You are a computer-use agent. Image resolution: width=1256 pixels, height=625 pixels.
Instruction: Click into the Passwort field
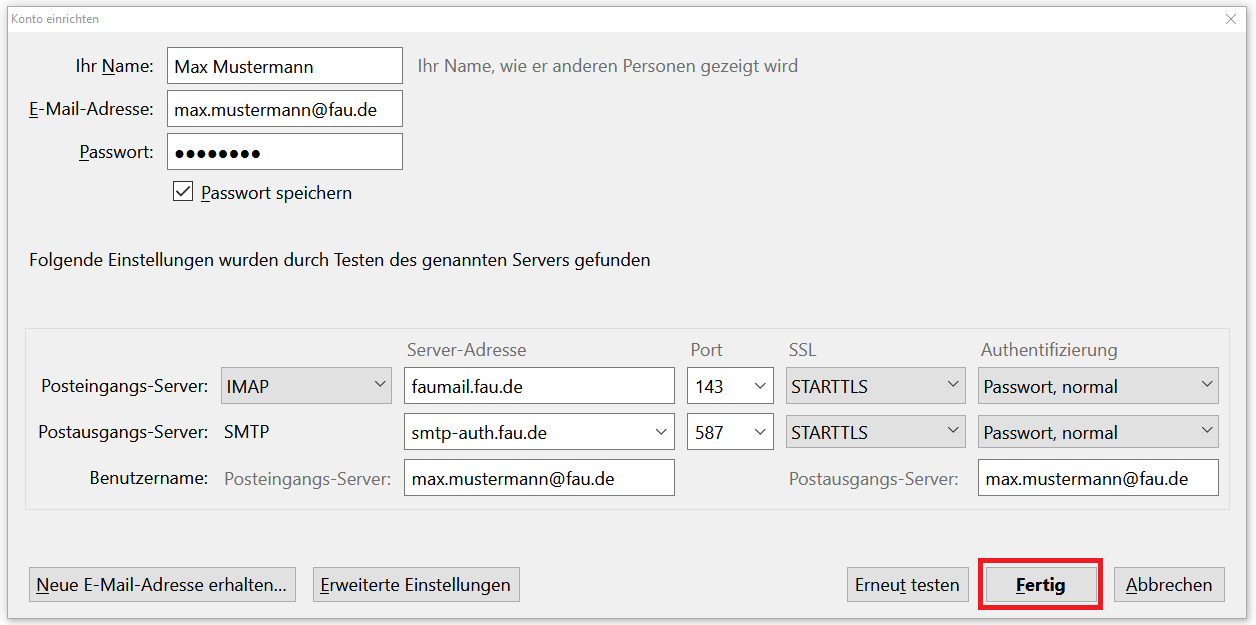pyautogui.click(x=284, y=153)
